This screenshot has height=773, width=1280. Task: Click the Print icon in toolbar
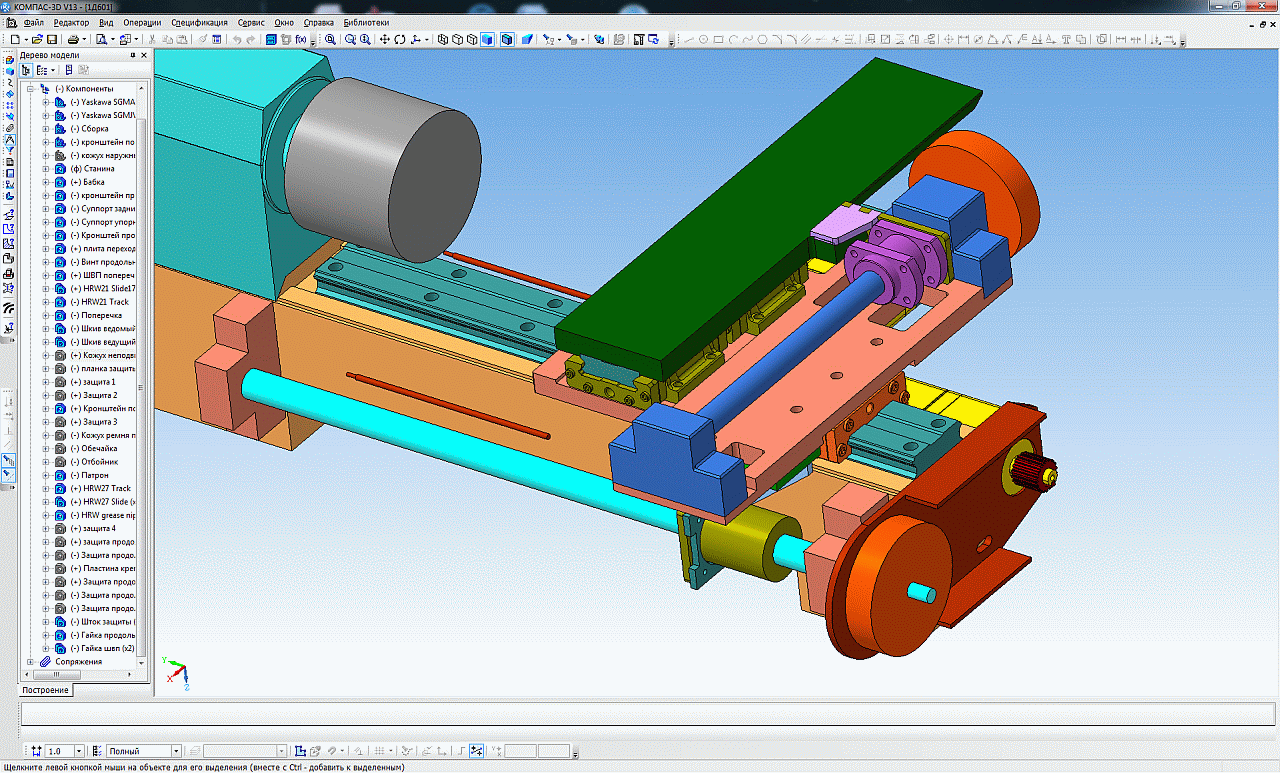[73, 39]
